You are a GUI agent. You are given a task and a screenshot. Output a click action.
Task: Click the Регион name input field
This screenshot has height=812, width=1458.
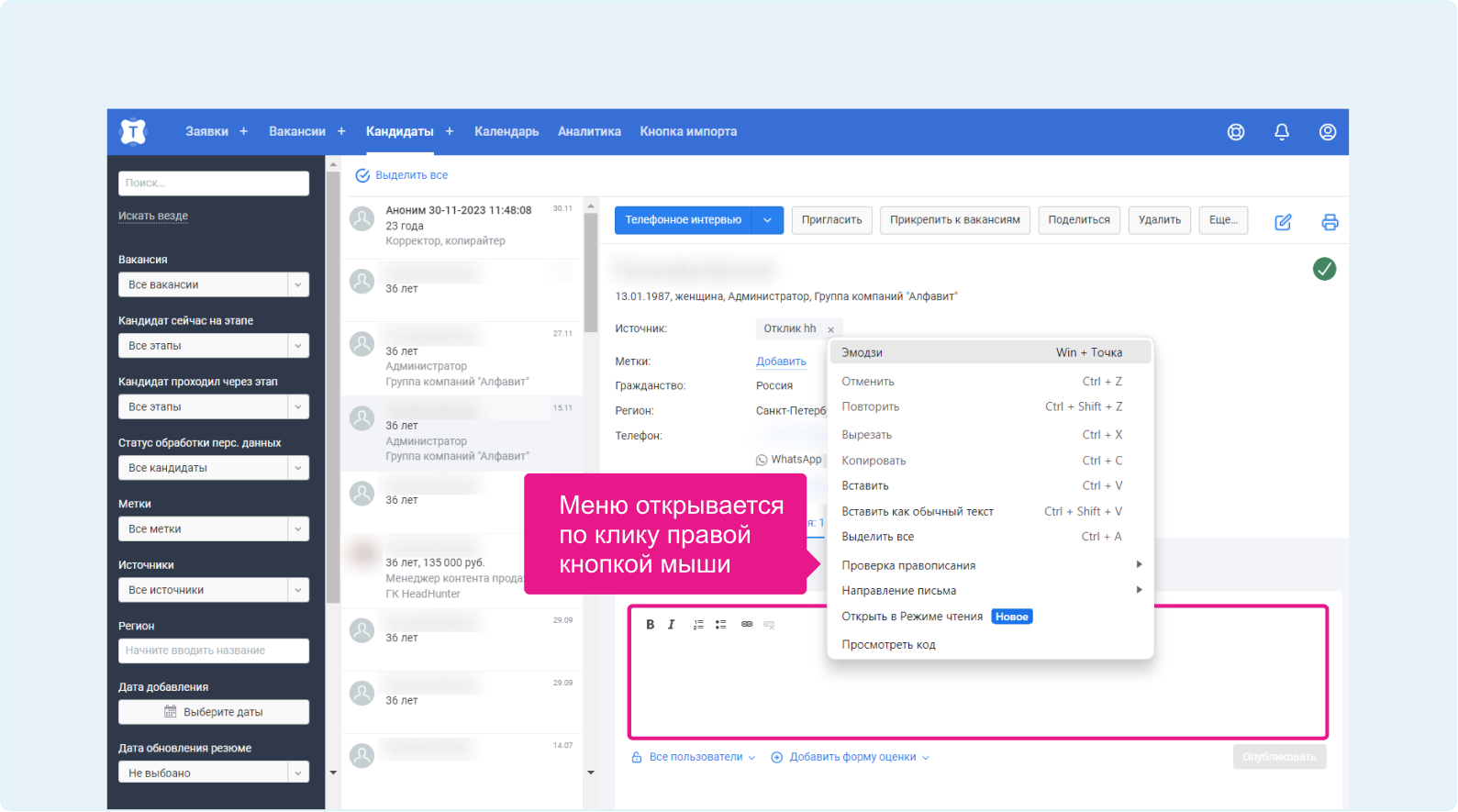pyautogui.click(x=214, y=651)
